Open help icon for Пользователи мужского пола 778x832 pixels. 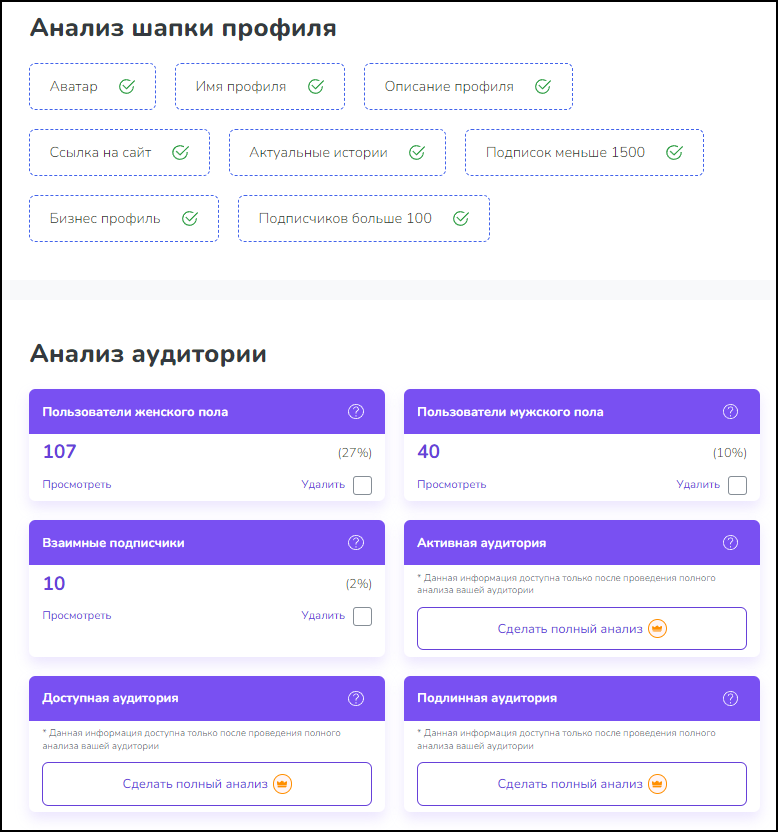tap(730, 412)
